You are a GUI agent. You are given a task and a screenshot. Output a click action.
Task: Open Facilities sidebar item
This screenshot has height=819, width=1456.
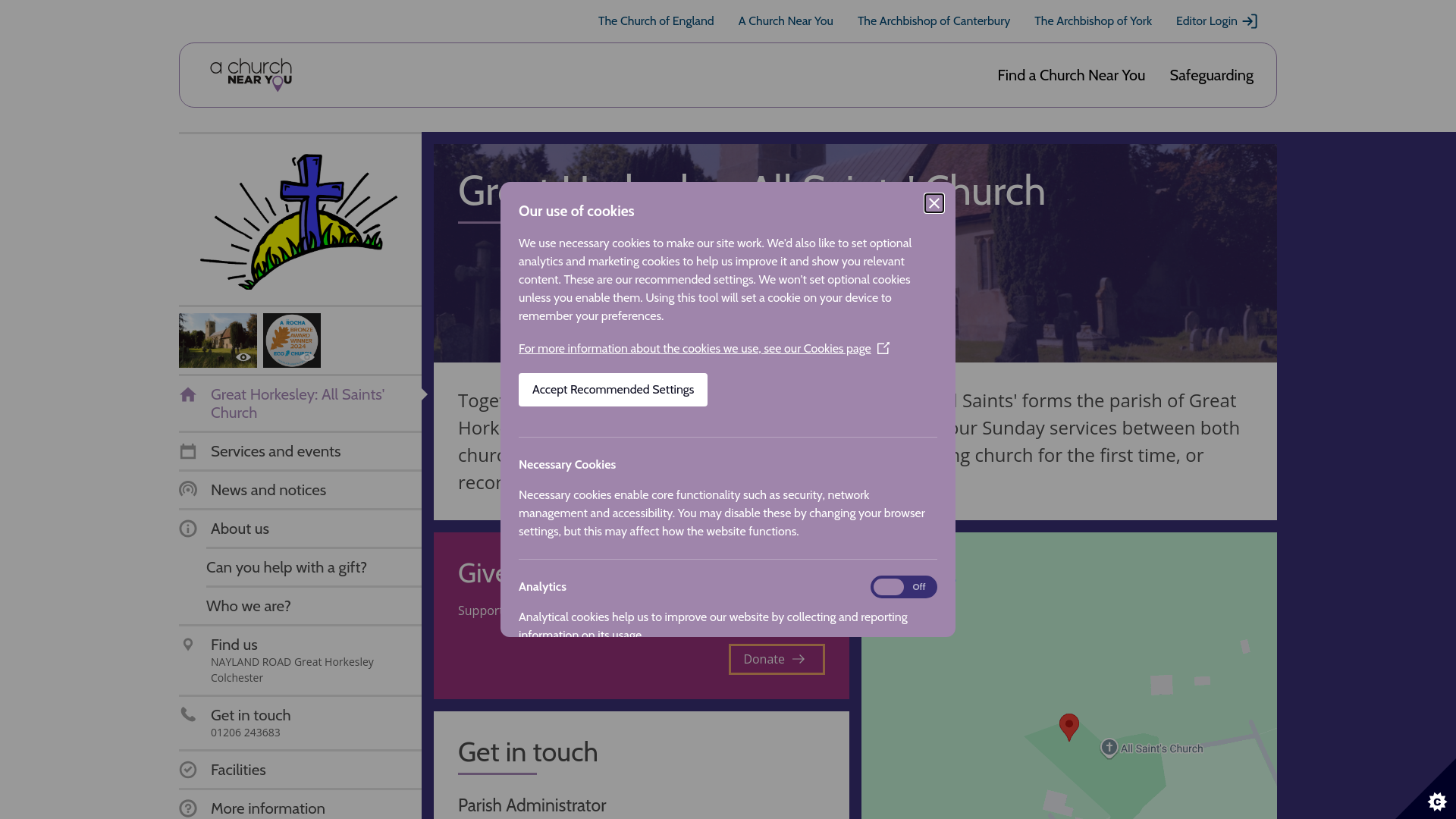(x=238, y=770)
